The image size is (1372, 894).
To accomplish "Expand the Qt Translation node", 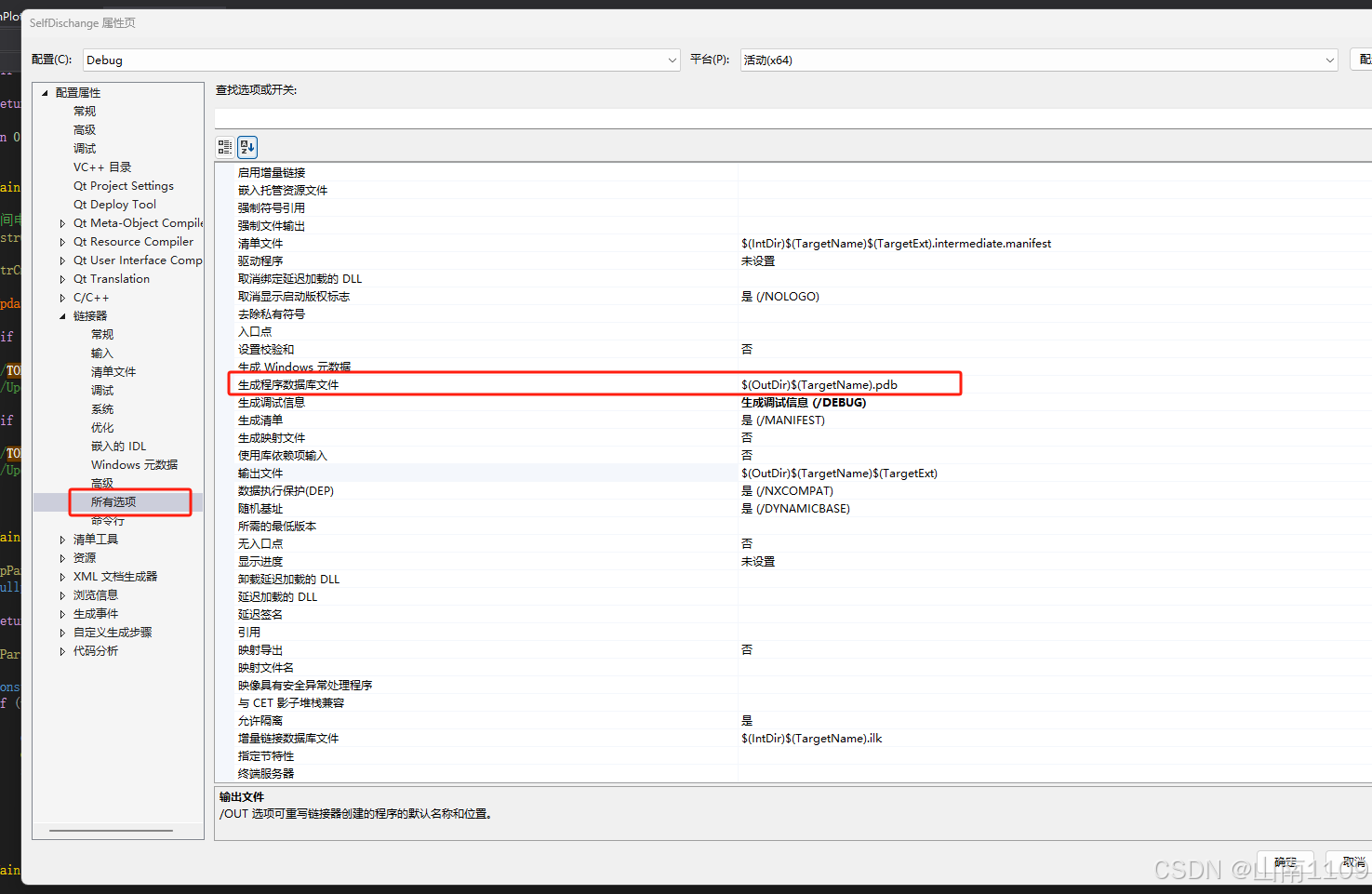I will 62,279.
